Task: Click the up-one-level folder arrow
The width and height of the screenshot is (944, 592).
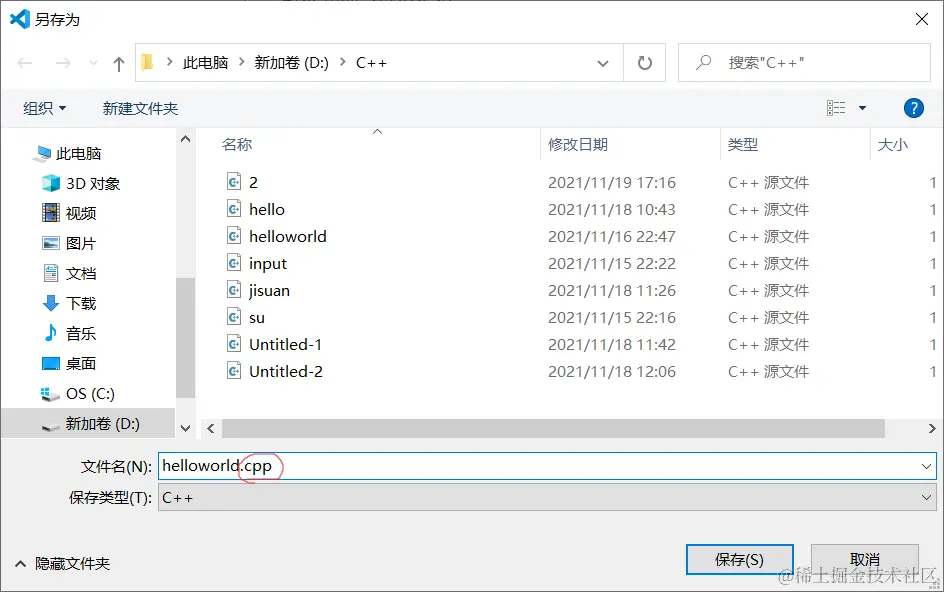Action: [117, 61]
